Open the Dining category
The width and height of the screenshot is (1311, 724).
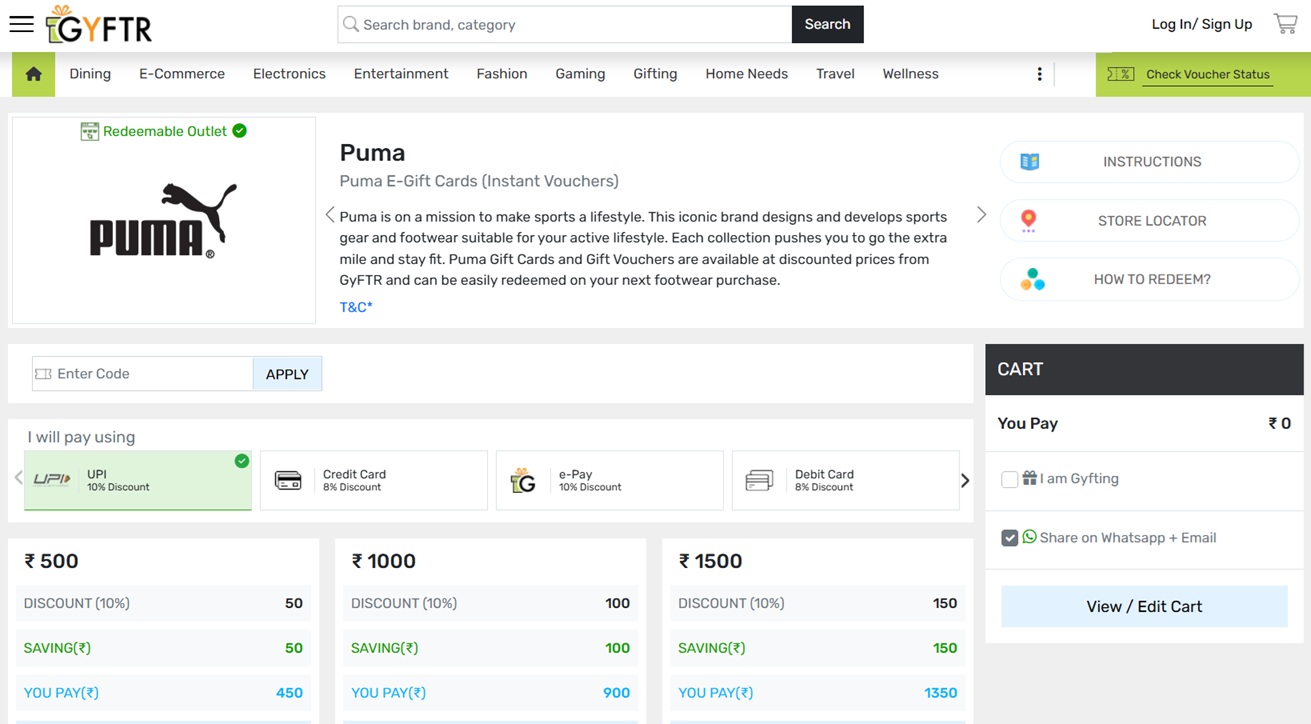click(x=90, y=74)
